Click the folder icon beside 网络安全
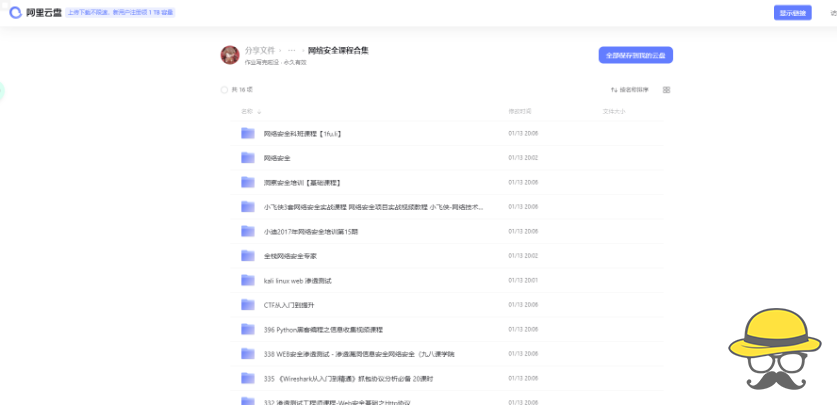The width and height of the screenshot is (837, 405). pyautogui.click(x=248, y=158)
